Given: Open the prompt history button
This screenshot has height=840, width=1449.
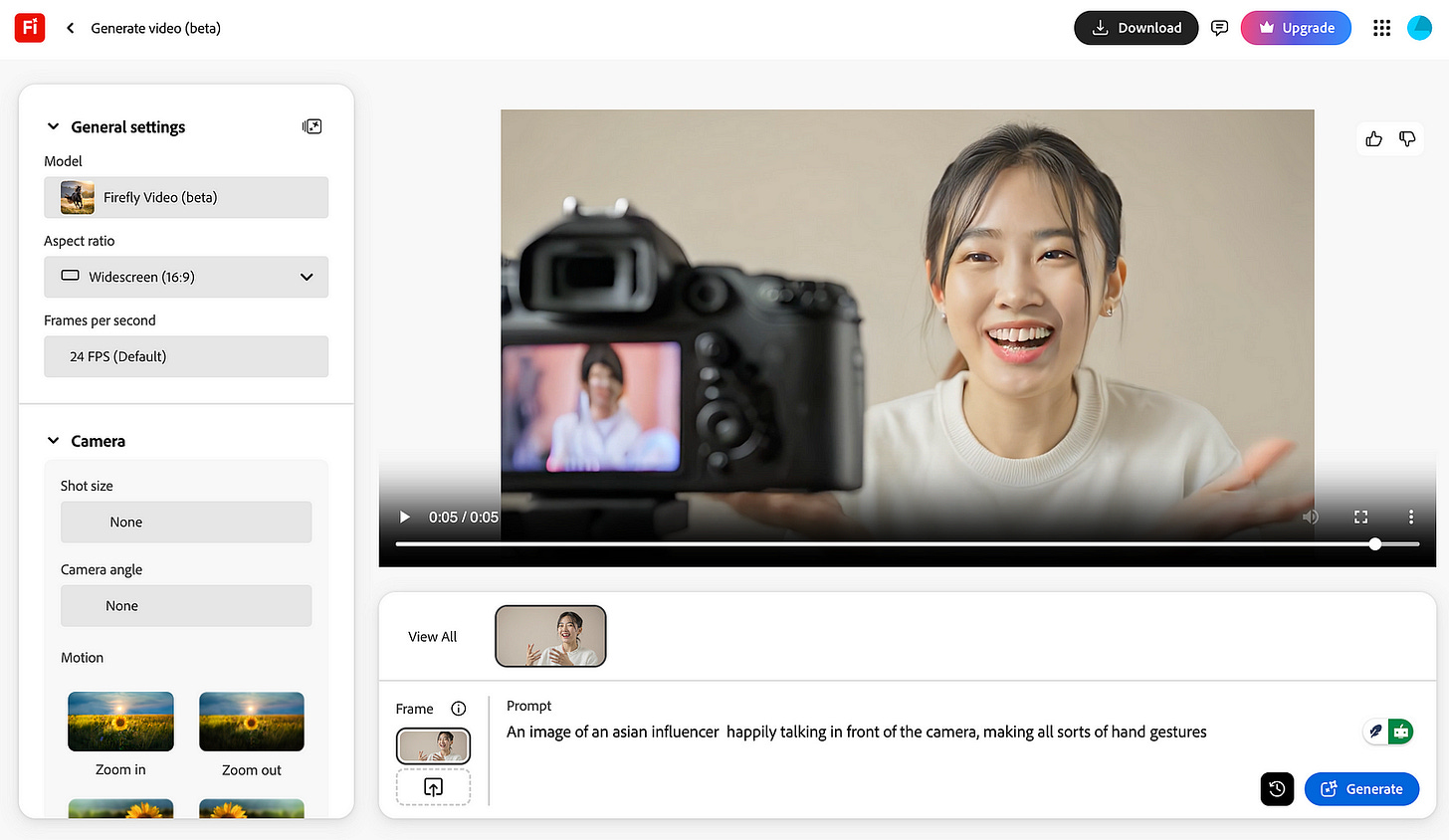Looking at the screenshot, I should 1277,789.
